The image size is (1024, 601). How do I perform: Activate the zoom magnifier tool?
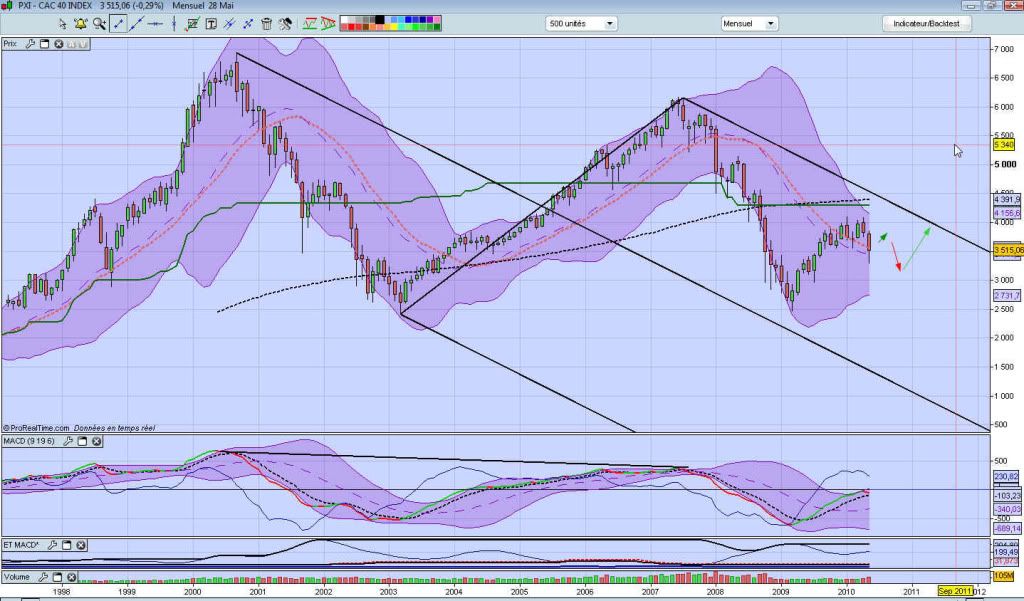tap(98, 23)
